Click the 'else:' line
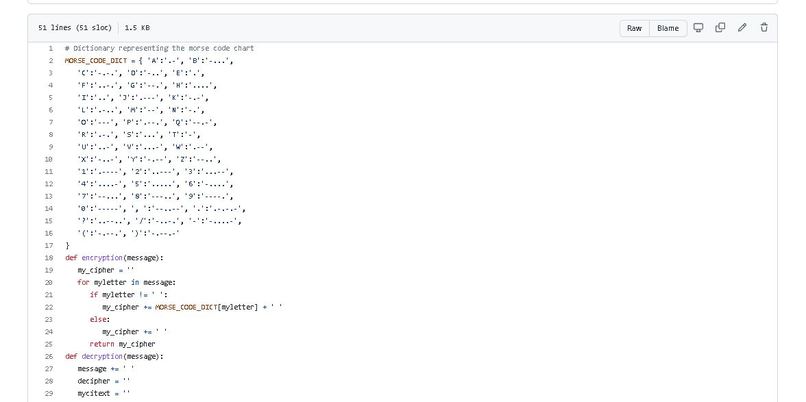Viewport: 806px width, 402px height. click(100, 320)
